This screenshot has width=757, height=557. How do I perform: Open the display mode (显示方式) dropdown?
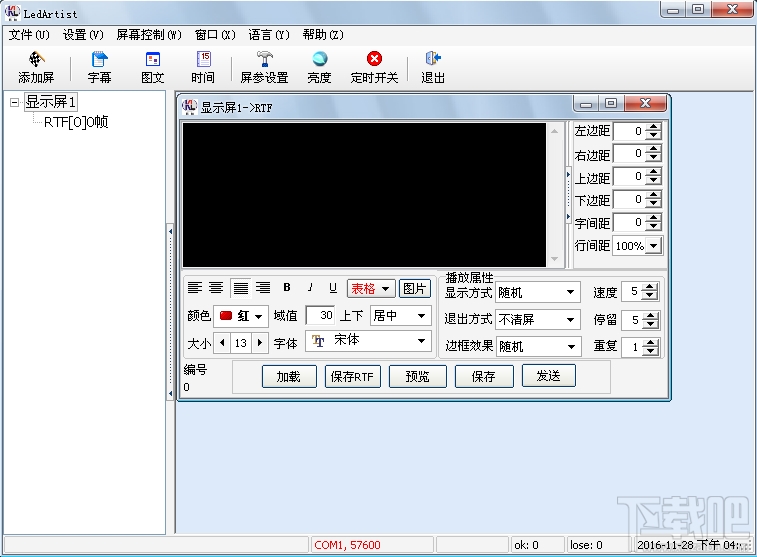pyautogui.click(x=538, y=292)
